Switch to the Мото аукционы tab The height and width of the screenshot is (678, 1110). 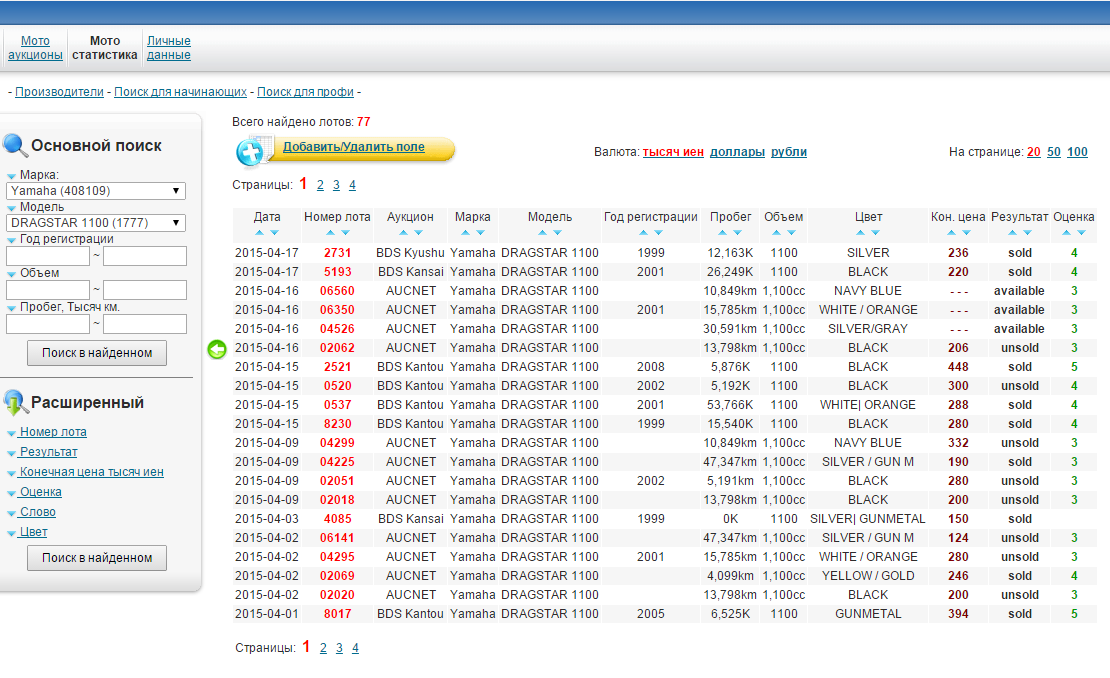point(35,48)
